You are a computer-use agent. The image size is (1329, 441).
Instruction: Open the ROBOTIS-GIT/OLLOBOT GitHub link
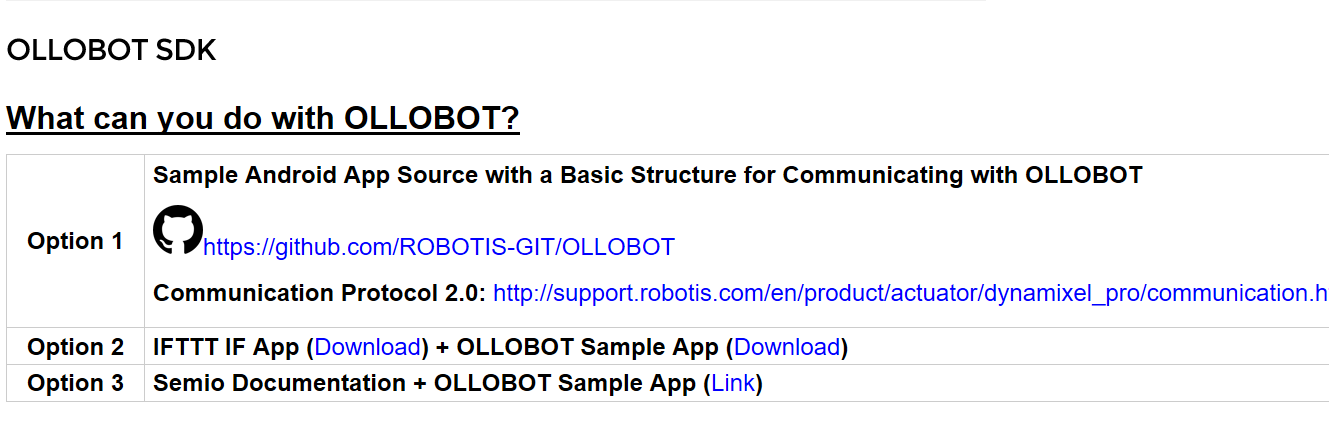pyautogui.click(x=439, y=247)
